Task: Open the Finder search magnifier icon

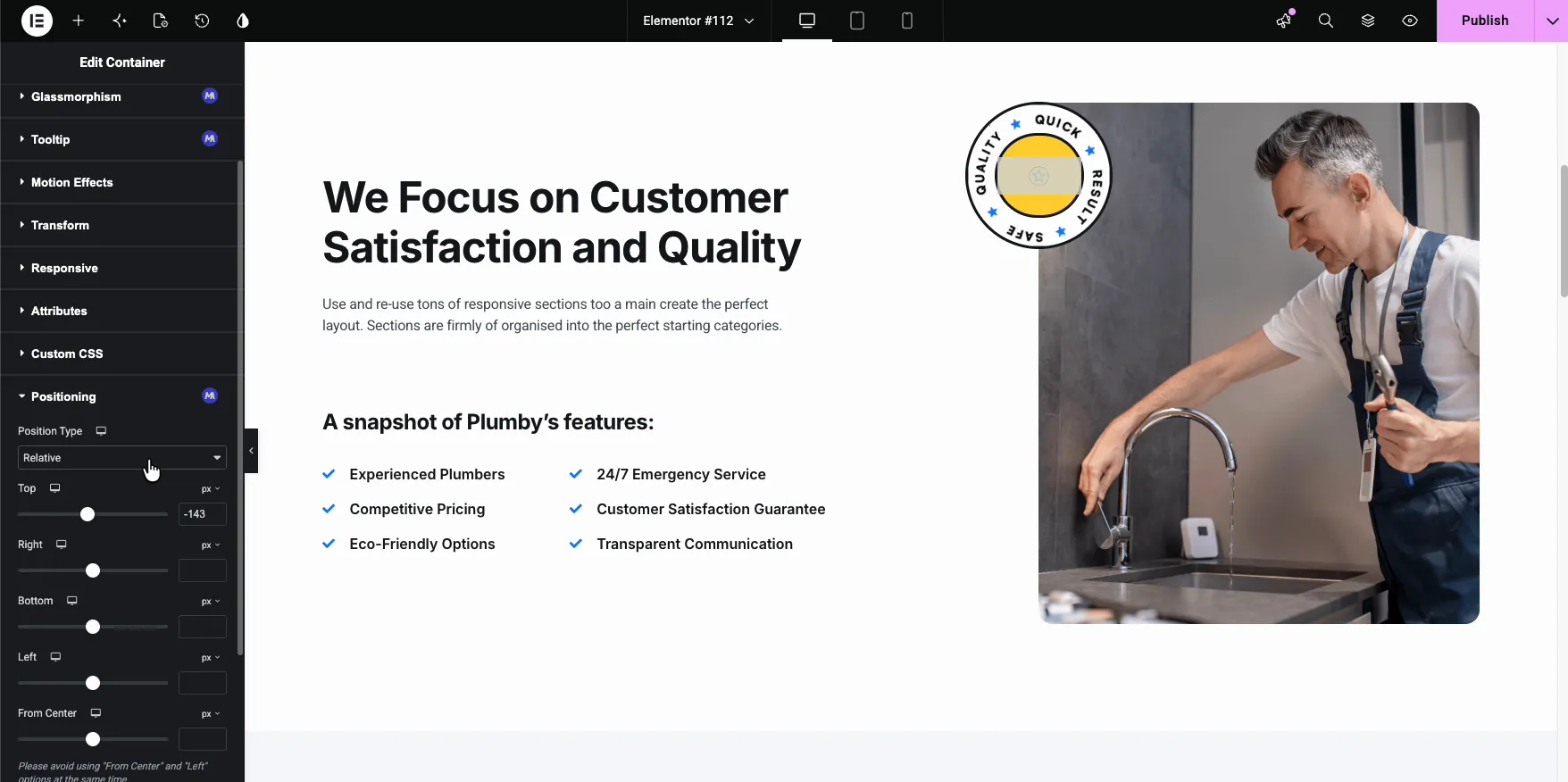Action: (x=1326, y=21)
